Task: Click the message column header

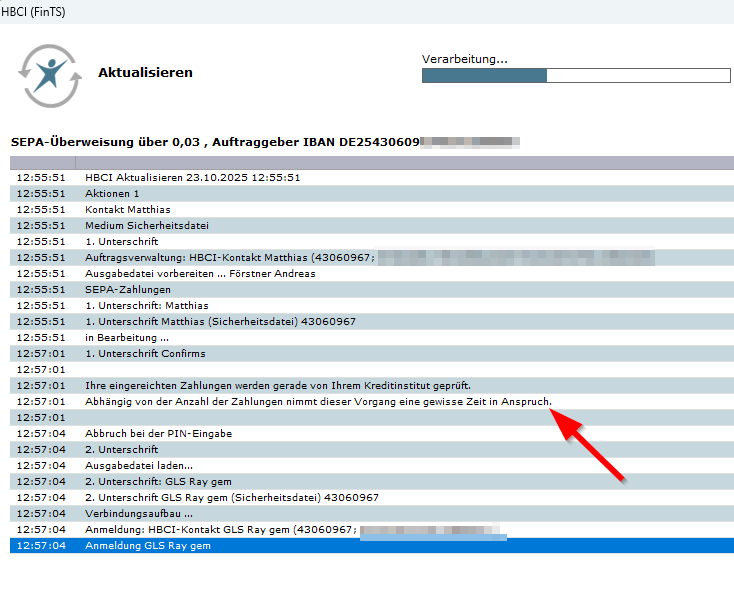Action: click(400, 162)
